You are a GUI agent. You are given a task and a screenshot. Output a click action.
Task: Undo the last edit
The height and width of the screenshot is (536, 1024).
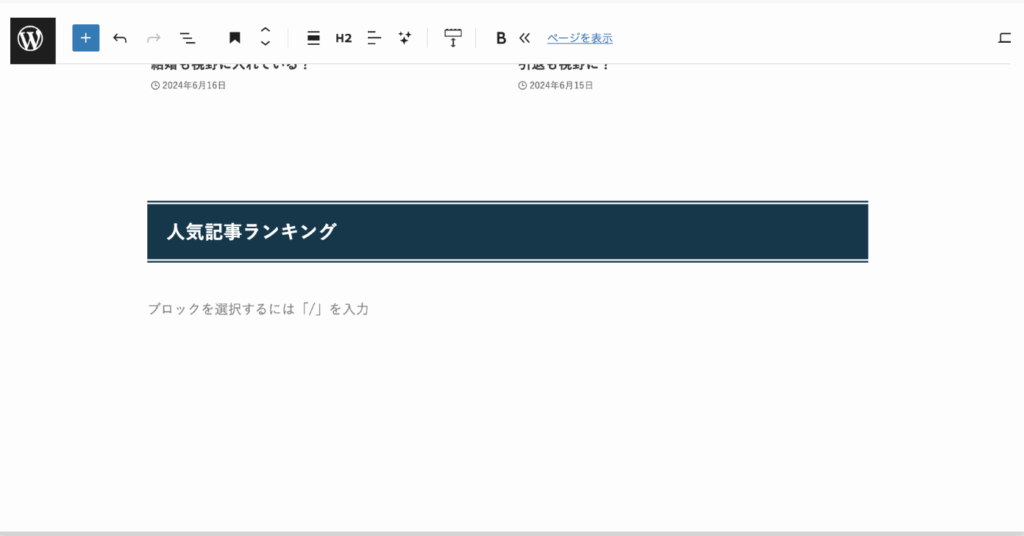click(120, 38)
